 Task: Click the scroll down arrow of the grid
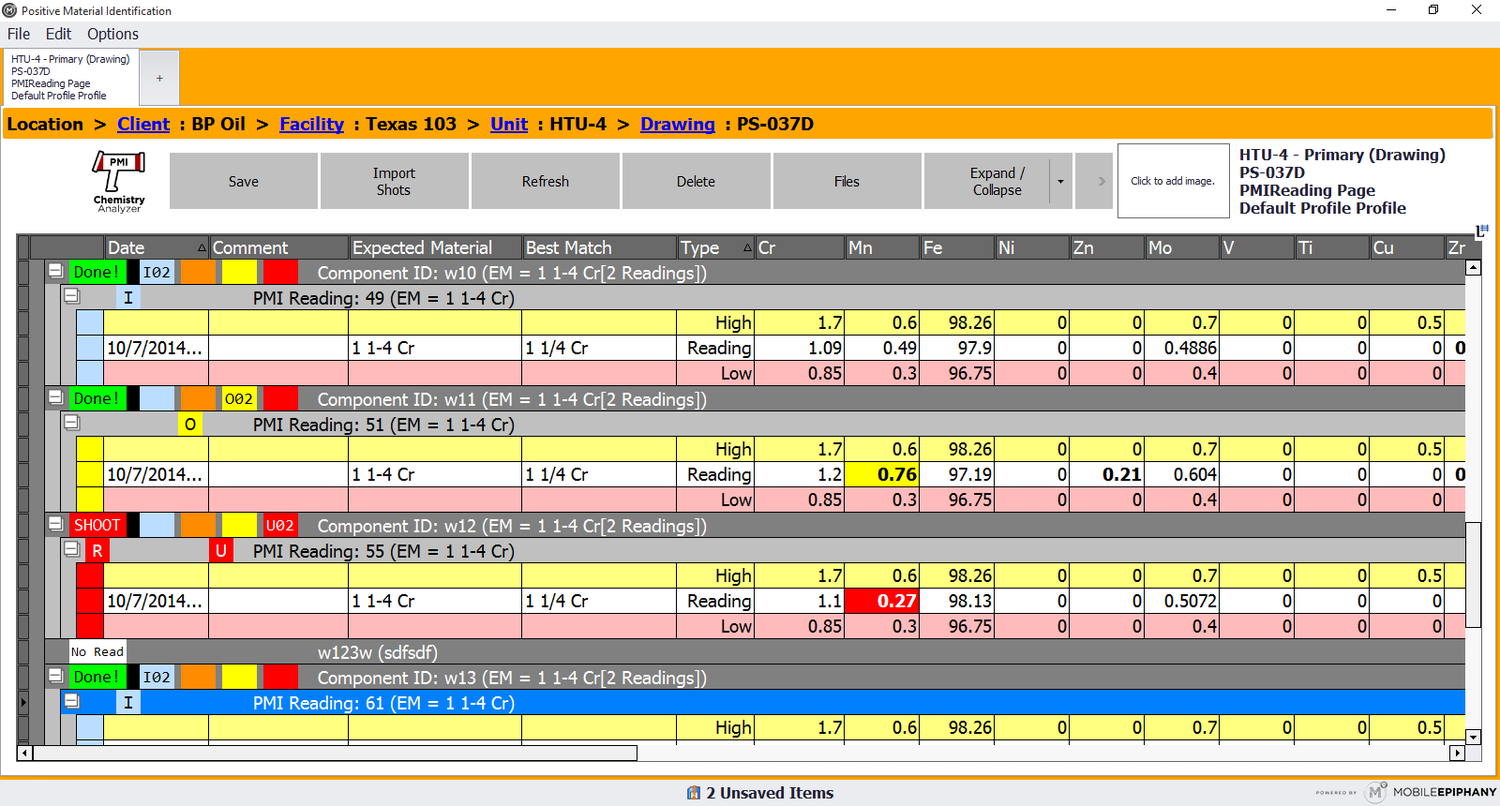point(1472,737)
